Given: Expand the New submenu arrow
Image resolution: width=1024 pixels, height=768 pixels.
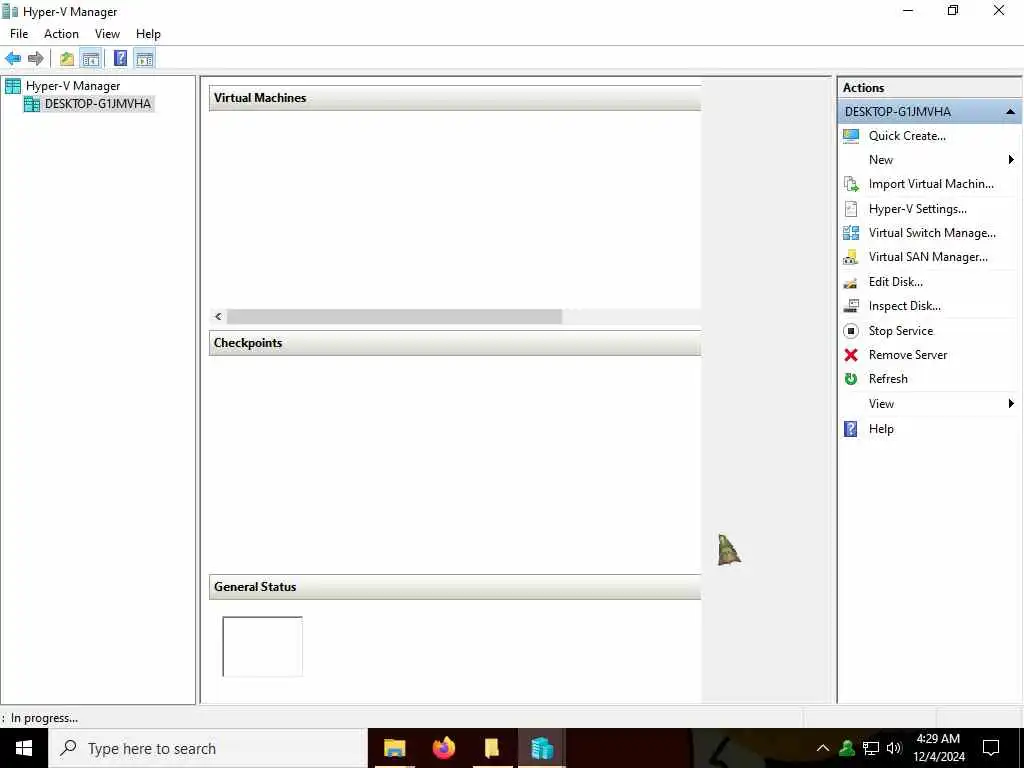Looking at the screenshot, I should pyautogui.click(x=1011, y=160).
